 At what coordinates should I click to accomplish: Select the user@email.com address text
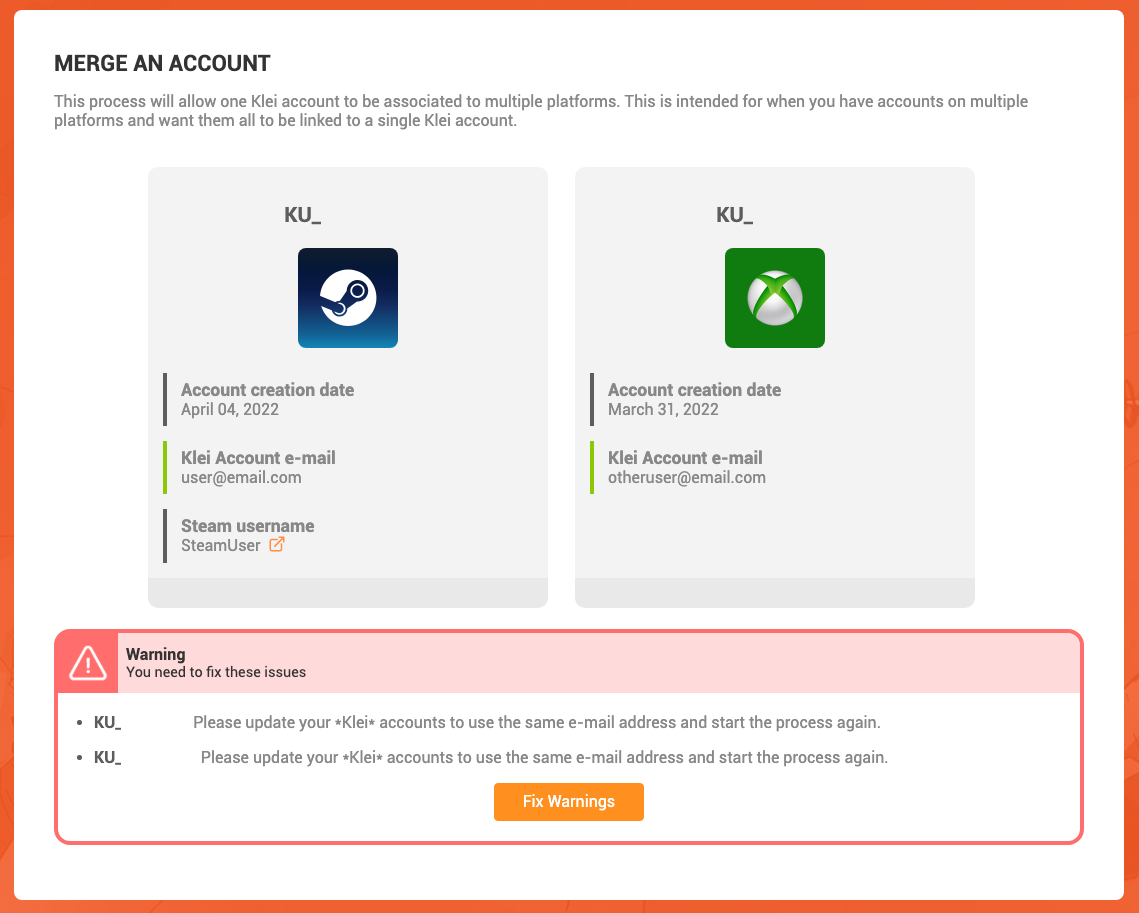[x=241, y=478]
